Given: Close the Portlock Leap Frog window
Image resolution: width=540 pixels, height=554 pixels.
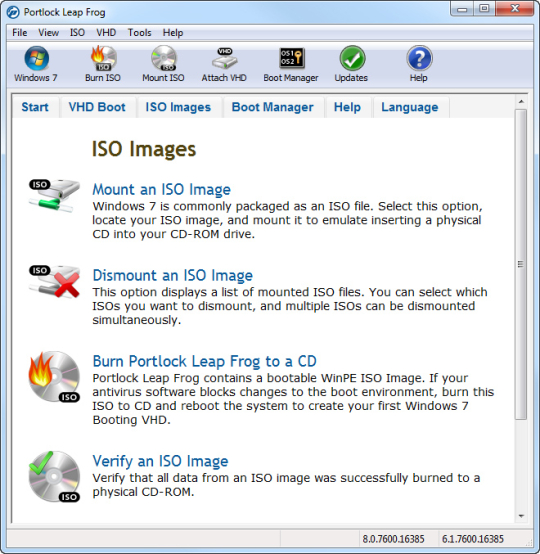Looking at the screenshot, I should [x=515, y=8].
